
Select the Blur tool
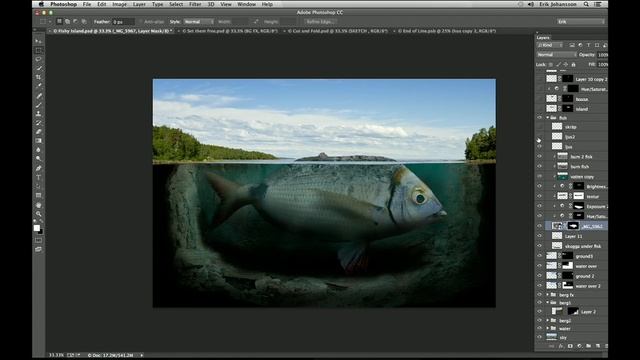pos(38,150)
